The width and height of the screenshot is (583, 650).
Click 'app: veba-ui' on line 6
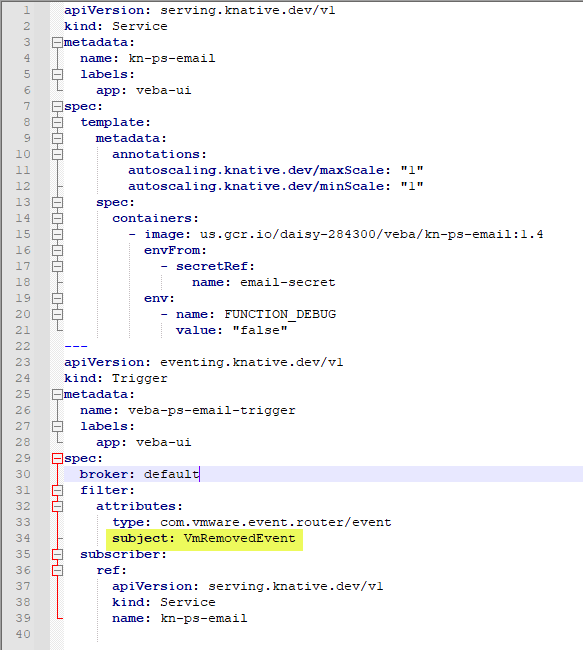coord(144,90)
